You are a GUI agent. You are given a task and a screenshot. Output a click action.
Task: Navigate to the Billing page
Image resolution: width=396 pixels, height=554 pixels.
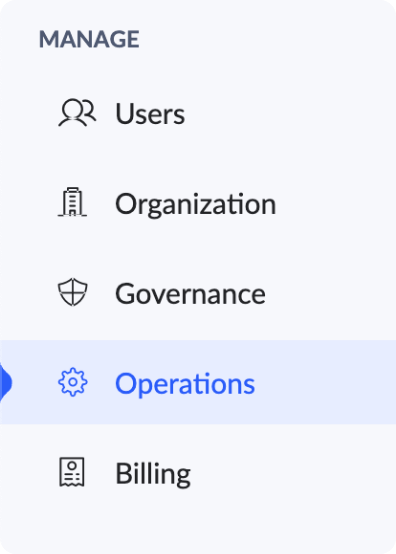[198, 473]
